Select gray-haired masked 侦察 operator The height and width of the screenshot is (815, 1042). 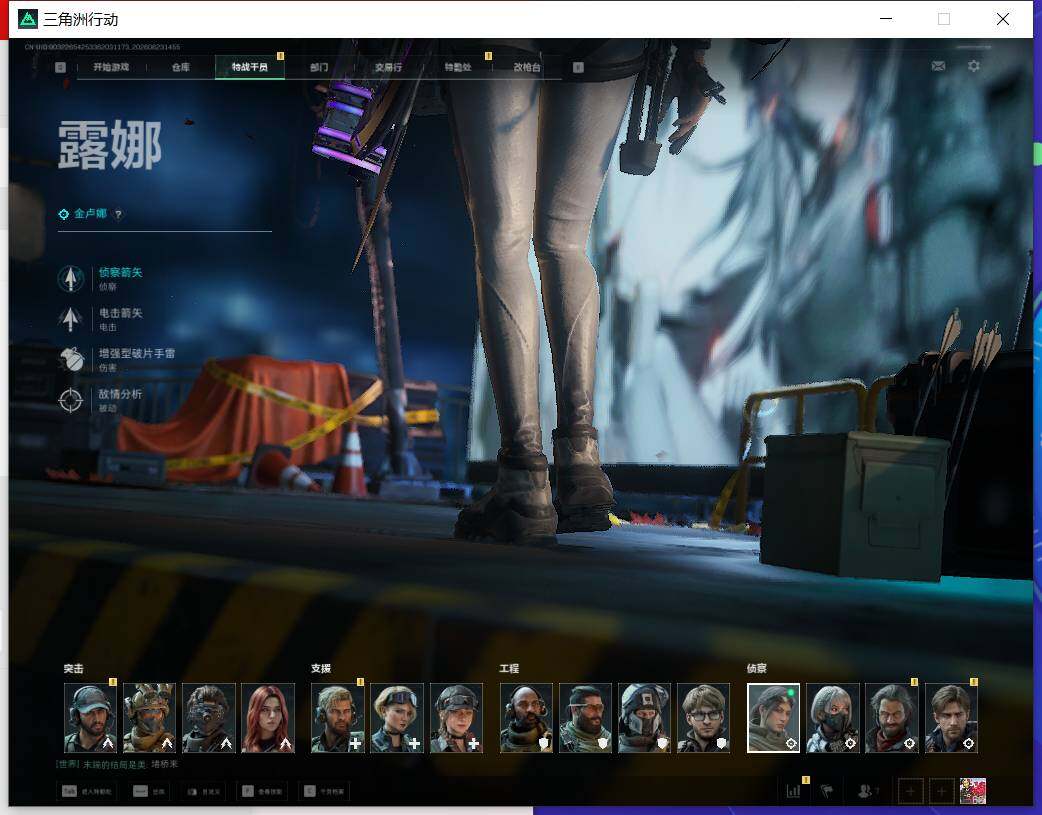[x=833, y=718]
